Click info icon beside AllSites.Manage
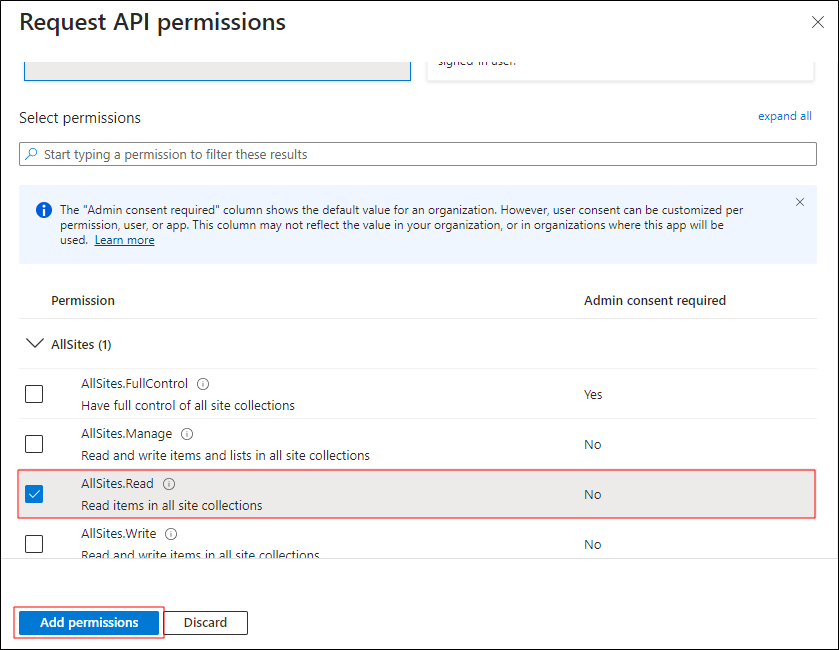The width and height of the screenshot is (839, 650). click(x=187, y=434)
